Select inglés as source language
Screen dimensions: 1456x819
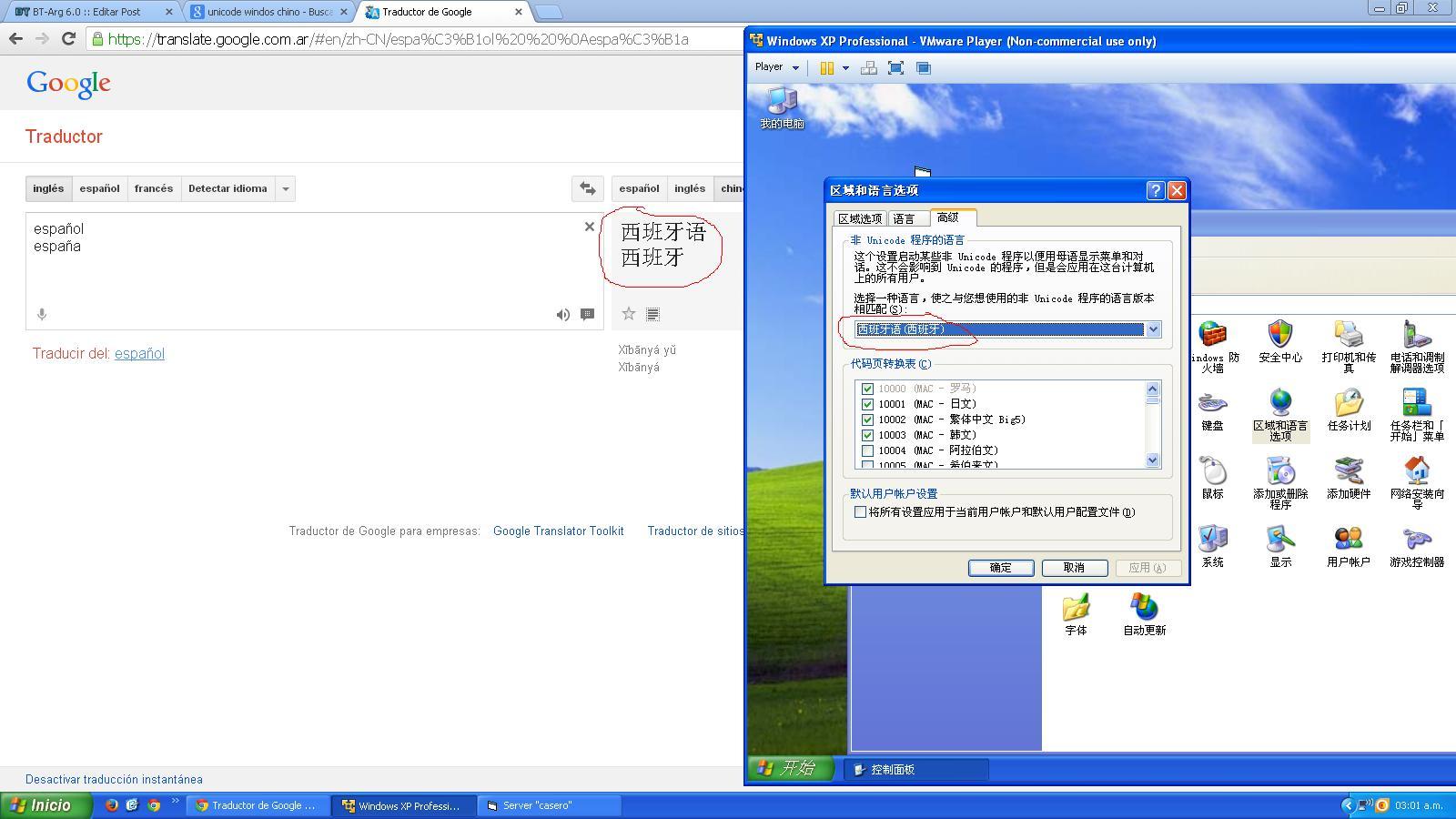point(48,188)
